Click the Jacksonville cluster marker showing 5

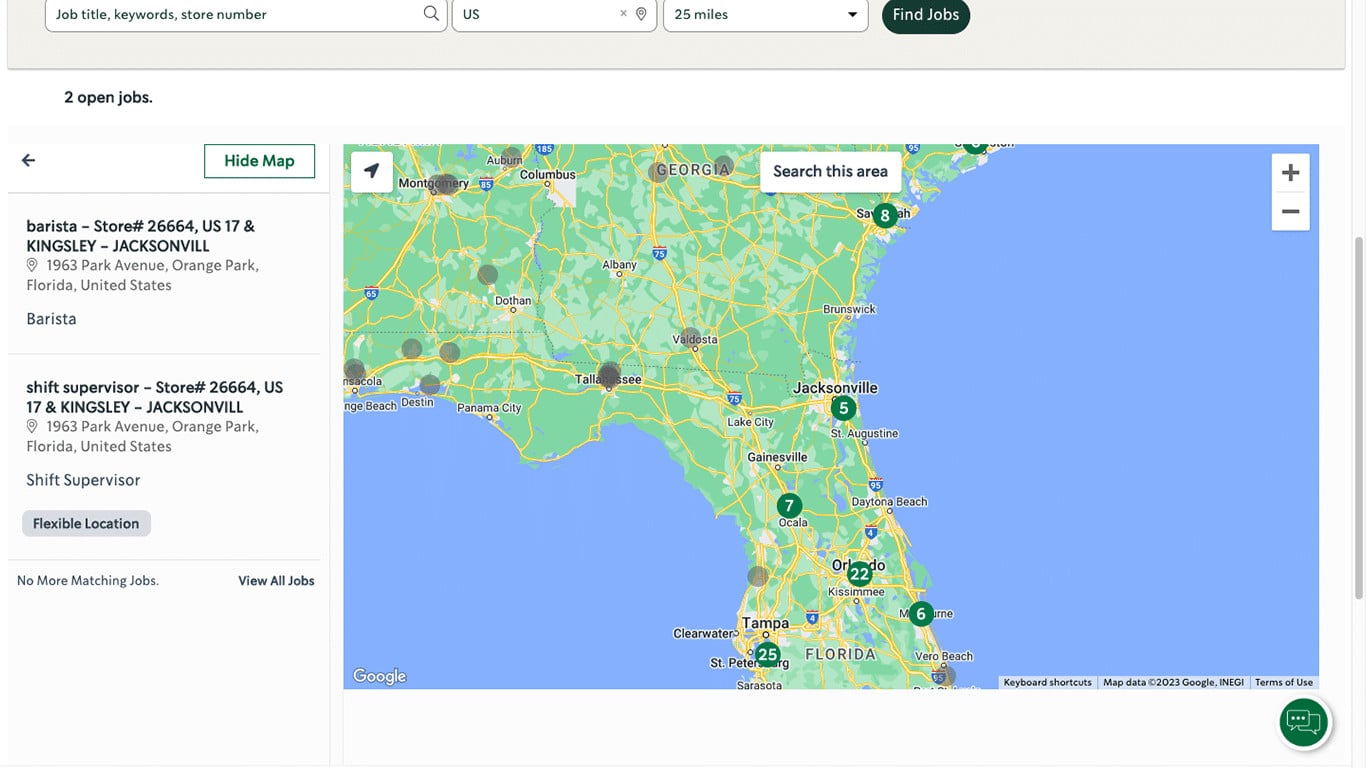pyautogui.click(x=843, y=408)
